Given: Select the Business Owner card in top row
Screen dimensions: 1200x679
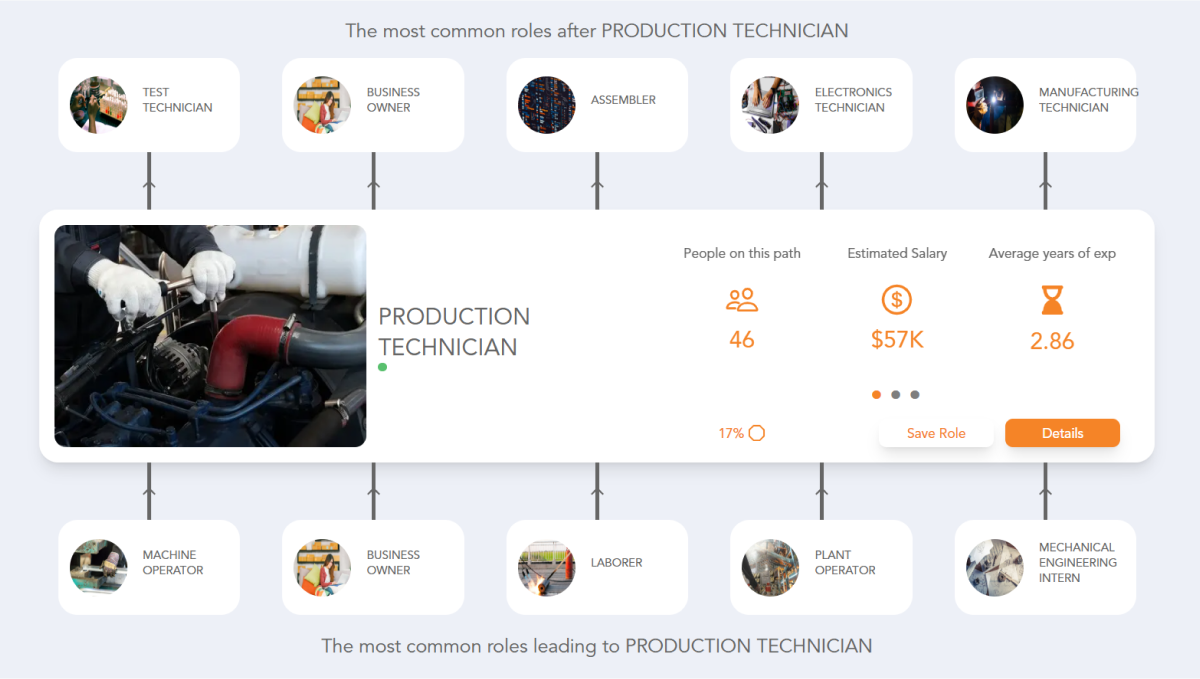Looking at the screenshot, I should click(x=372, y=104).
